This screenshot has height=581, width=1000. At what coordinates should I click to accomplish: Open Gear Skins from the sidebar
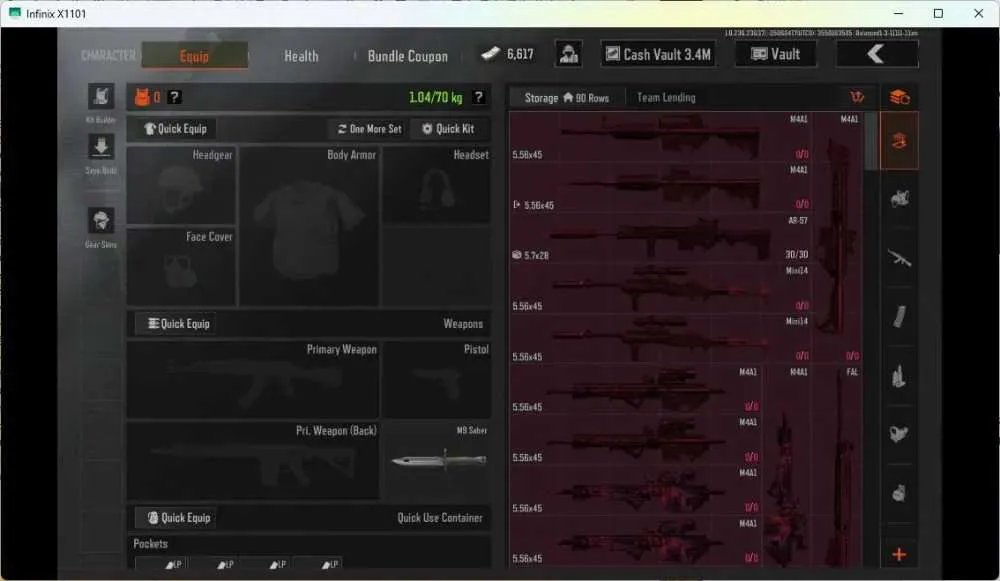pyautogui.click(x=101, y=221)
